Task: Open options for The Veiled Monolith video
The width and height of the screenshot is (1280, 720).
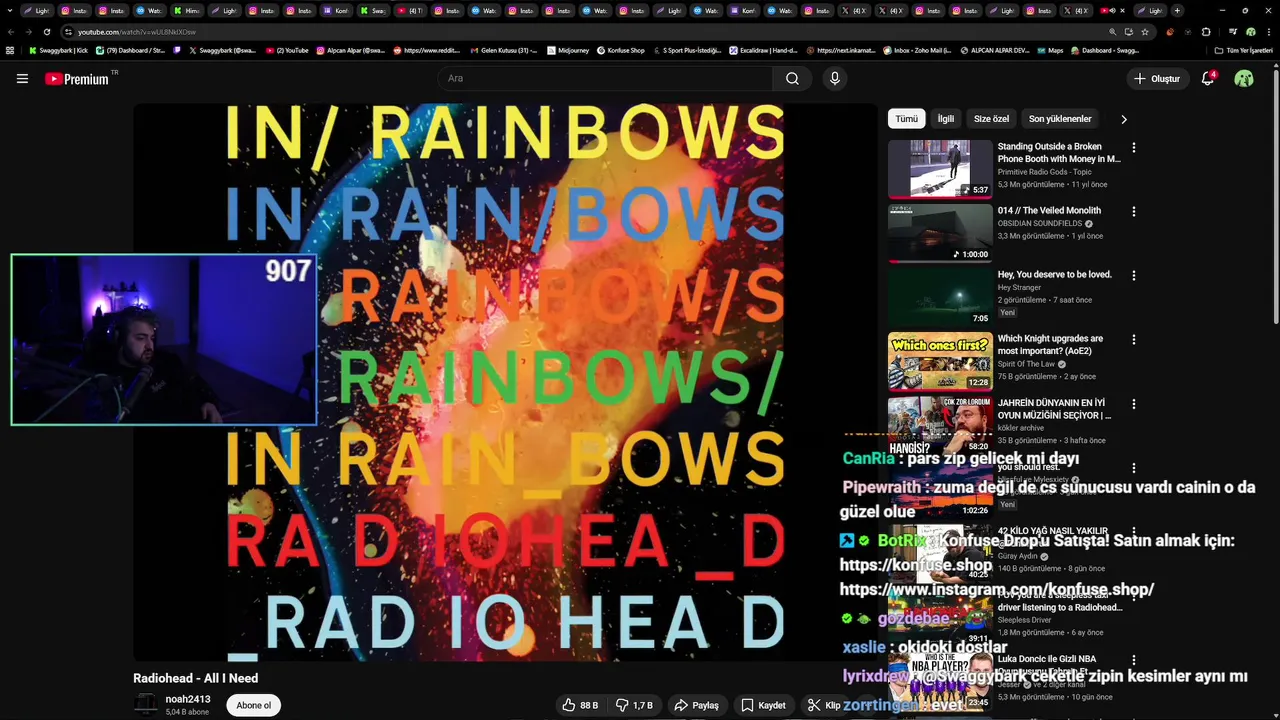Action: [1133, 212]
